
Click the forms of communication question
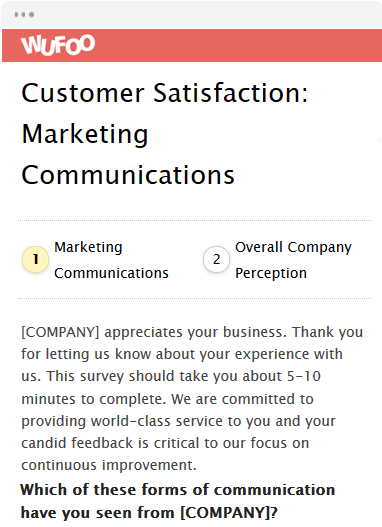(178, 501)
